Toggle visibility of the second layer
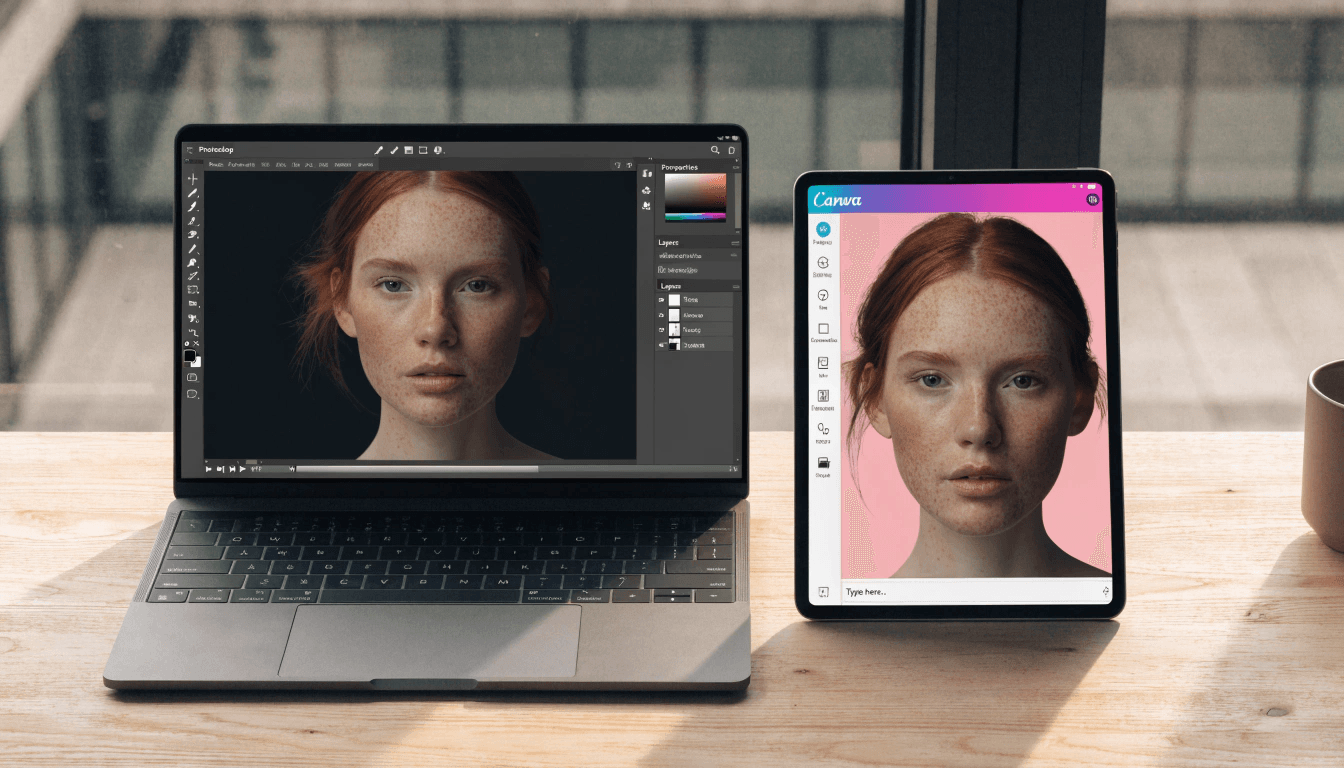 (661, 314)
